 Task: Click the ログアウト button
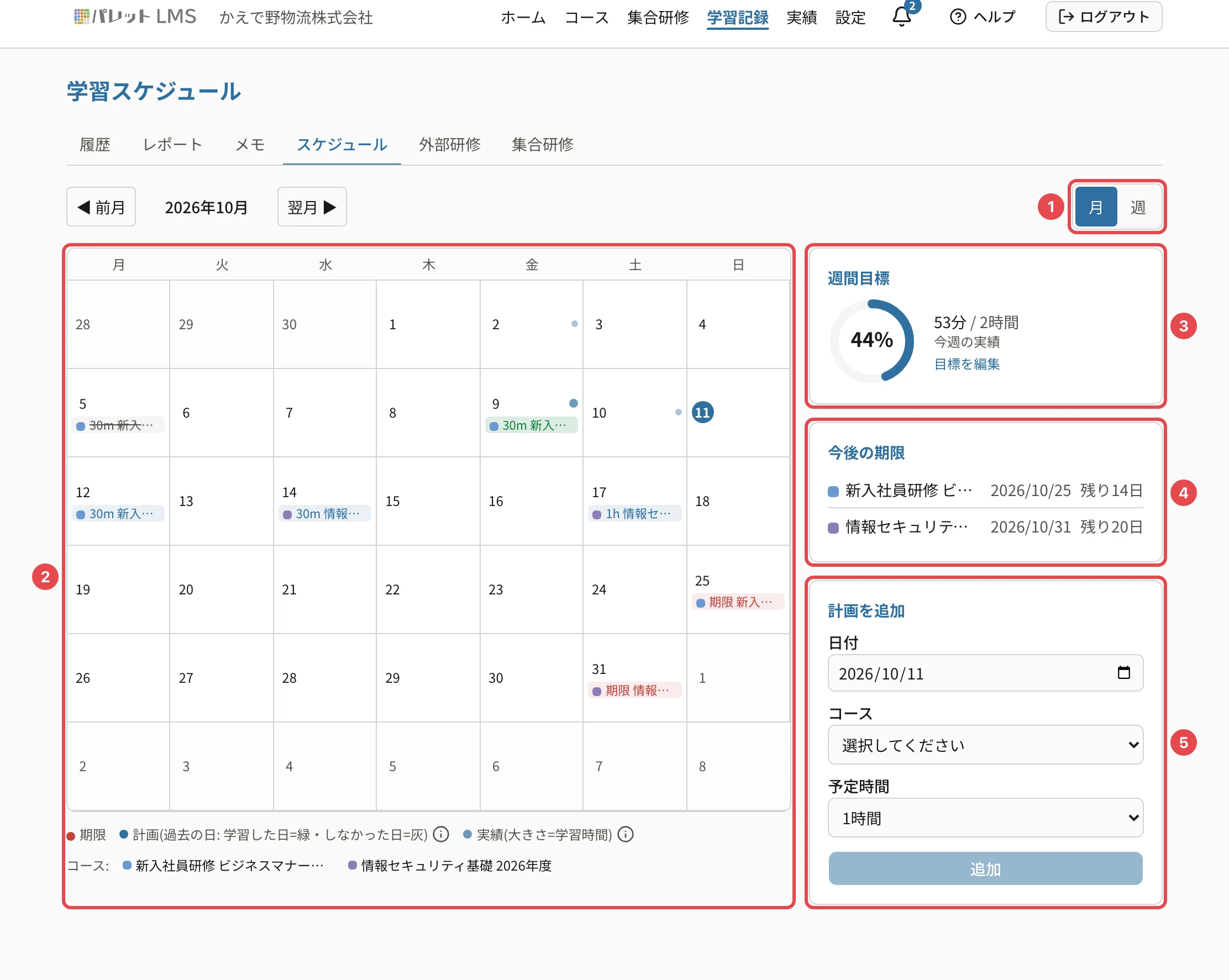point(1104,17)
